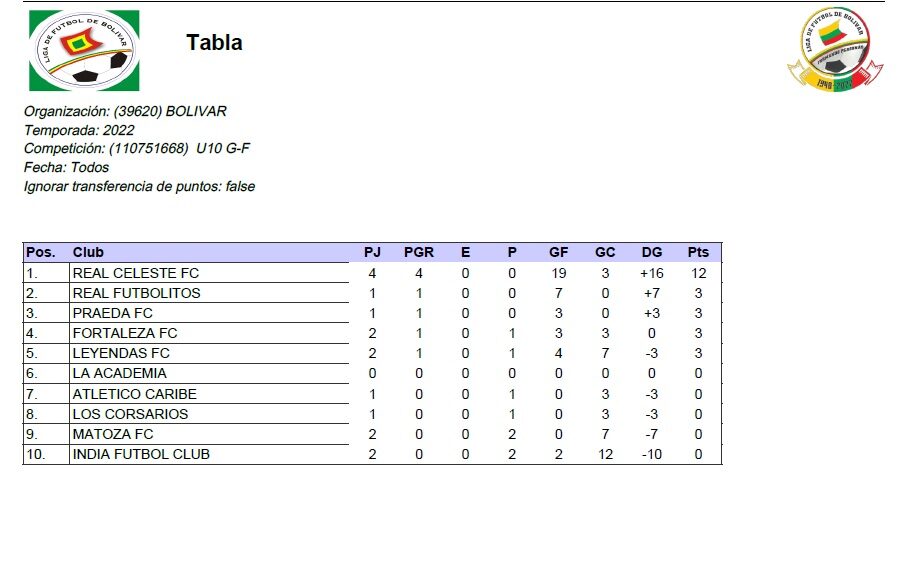
Task: Click the Temporada 2022 line
Action: pos(79,130)
